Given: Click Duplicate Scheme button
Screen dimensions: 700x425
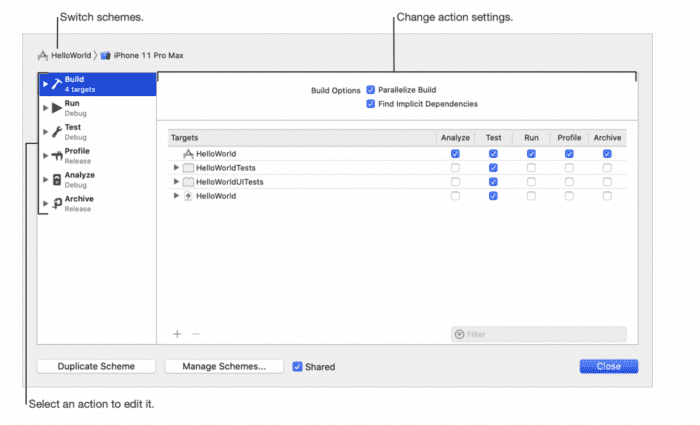Looking at the screenshot, I should pyautogui.click(x=96, y=367).
